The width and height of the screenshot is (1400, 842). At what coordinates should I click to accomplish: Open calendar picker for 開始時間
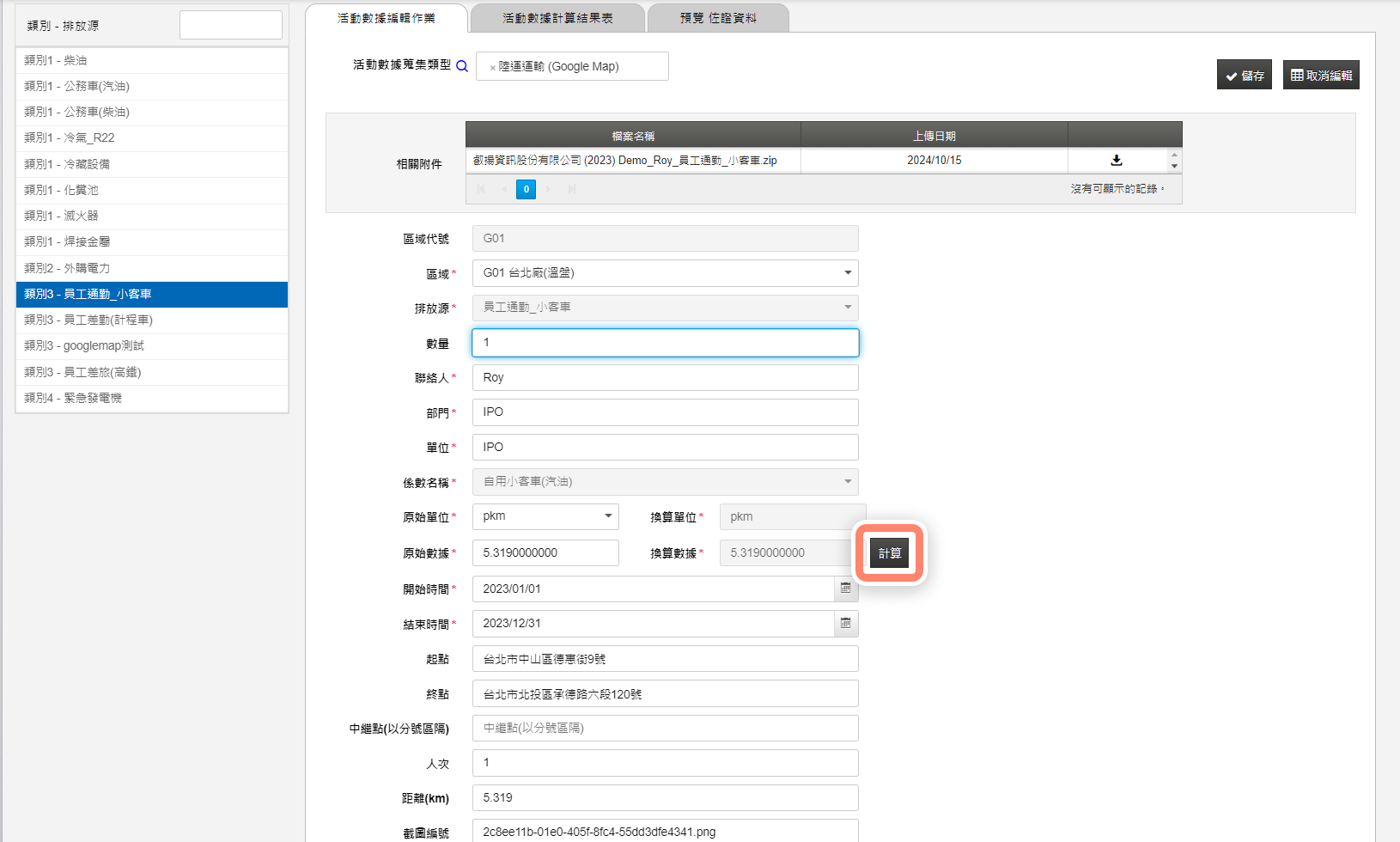click(x=846, y=589)
